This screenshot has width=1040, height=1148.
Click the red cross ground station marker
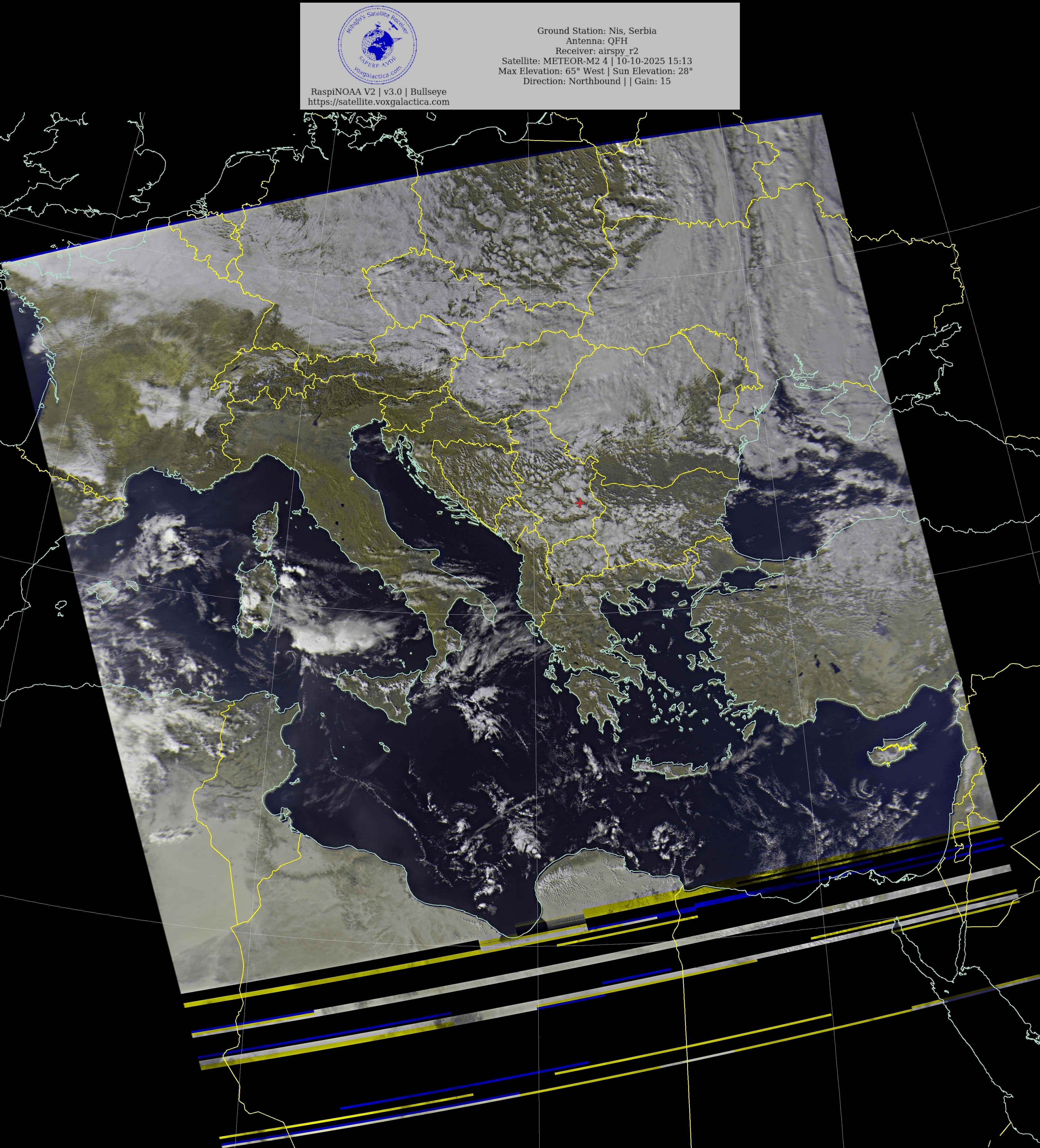(x=580, y=502)
